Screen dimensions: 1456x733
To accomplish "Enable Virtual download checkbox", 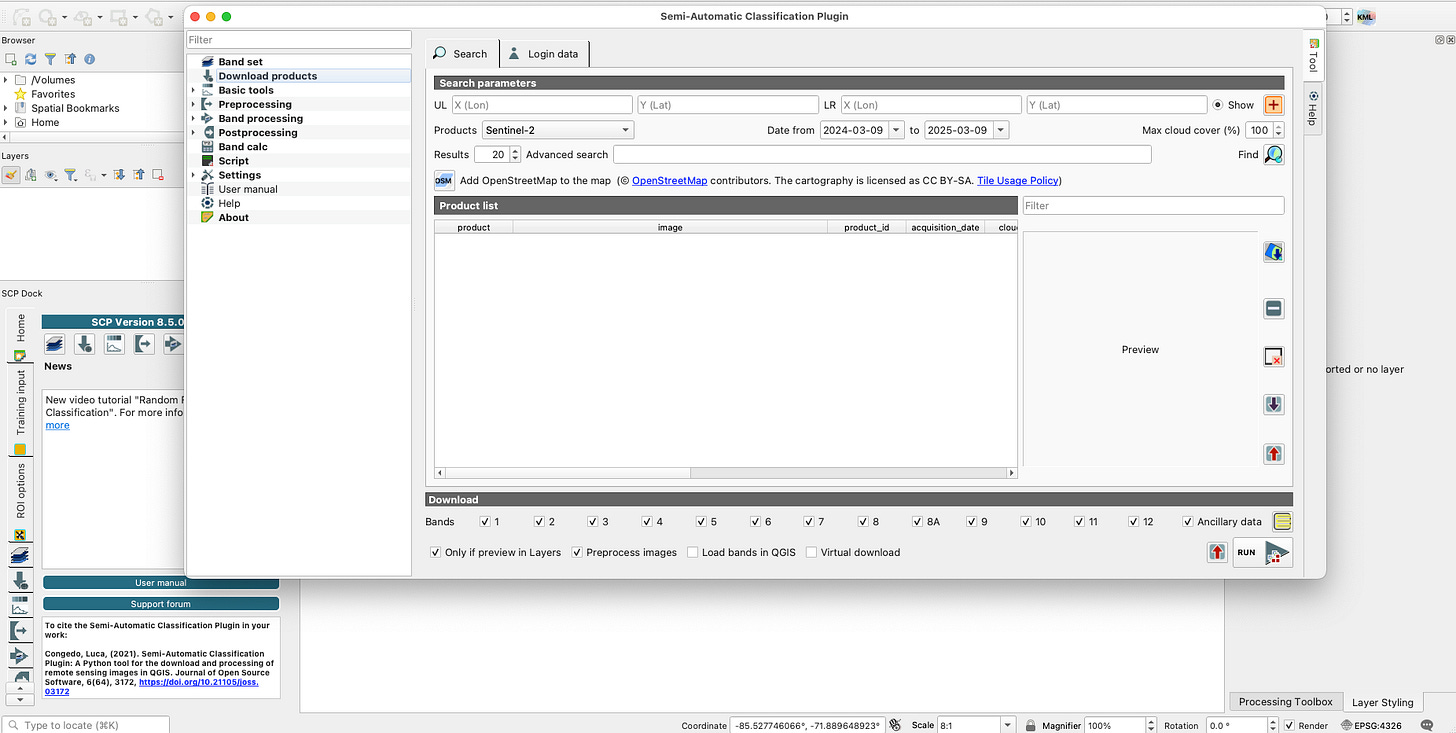I will point(811,552).
